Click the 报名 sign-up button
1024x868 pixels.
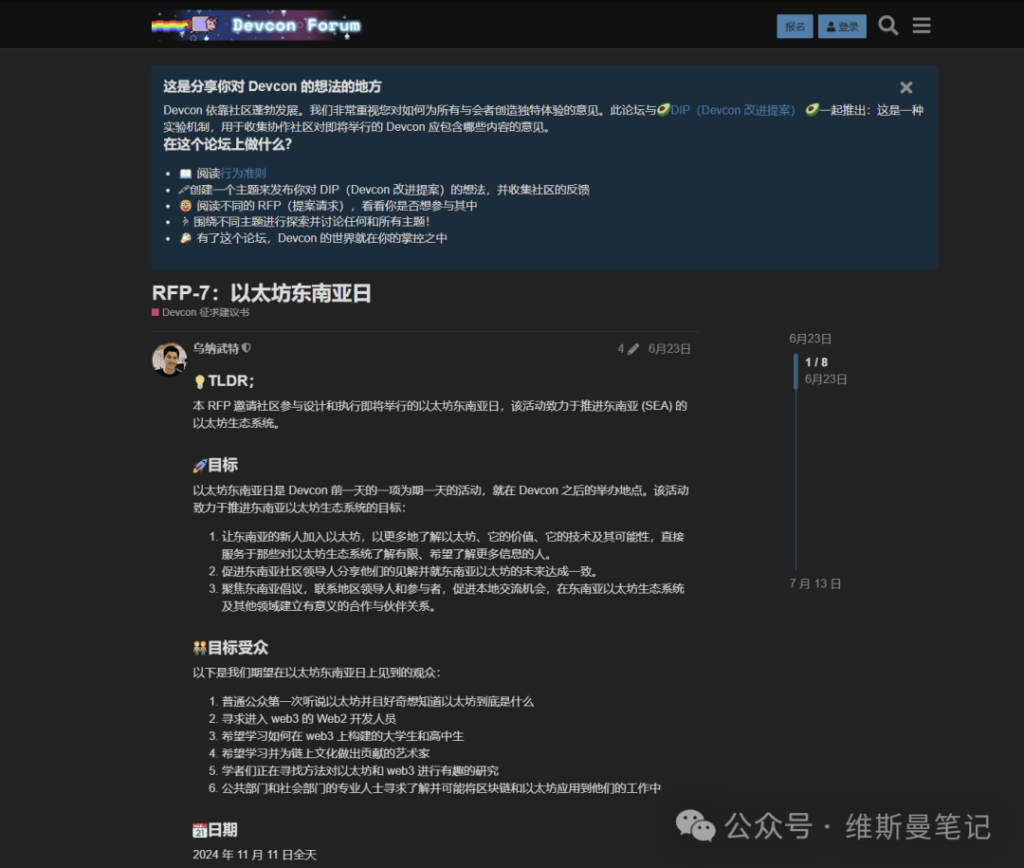click(x=795, y=26)
